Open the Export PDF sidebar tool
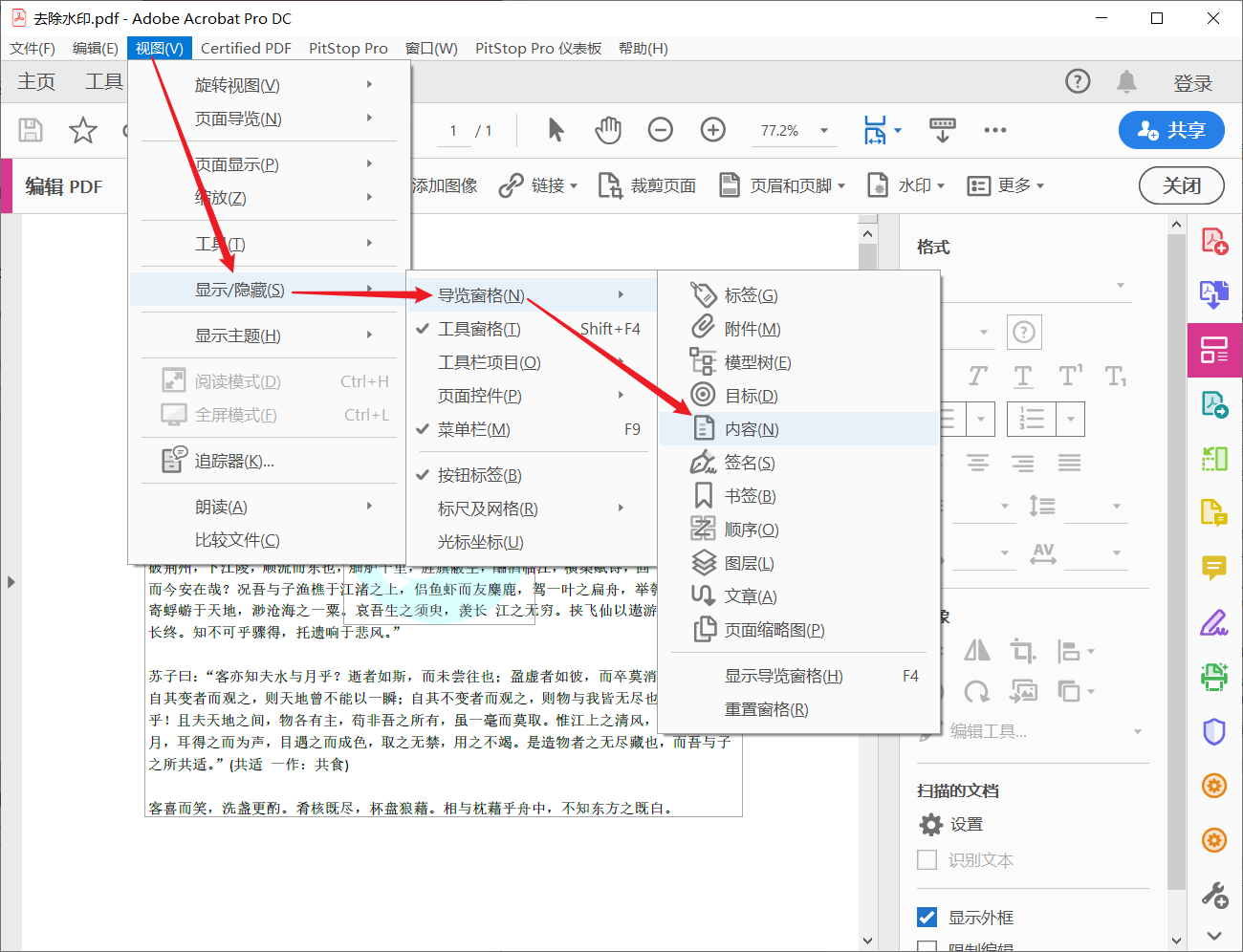Viewport: 1243px width, 952px height. coord(1214,294)
